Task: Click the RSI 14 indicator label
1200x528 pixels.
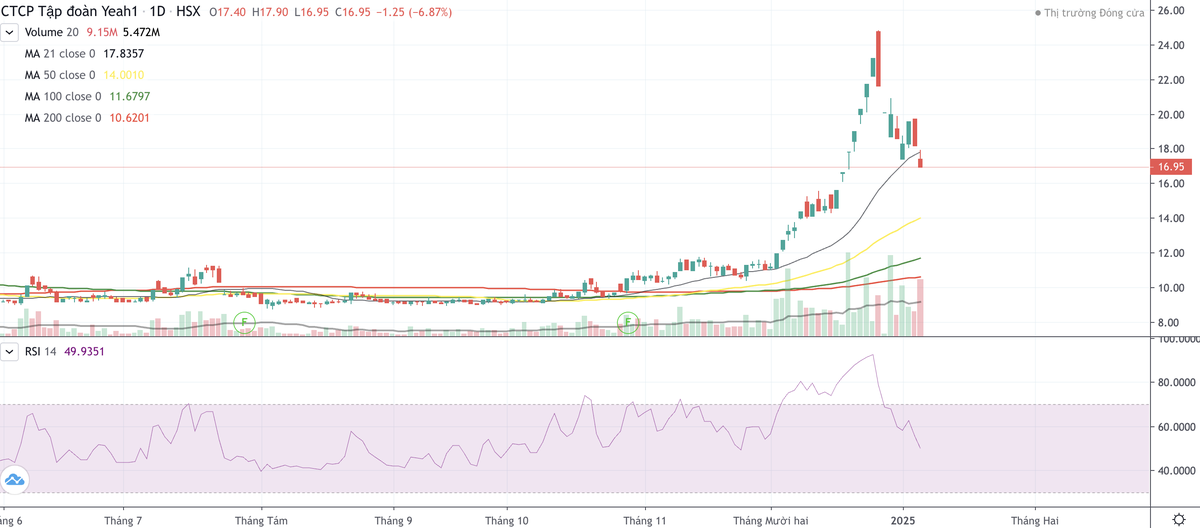Action: (42, 351)
